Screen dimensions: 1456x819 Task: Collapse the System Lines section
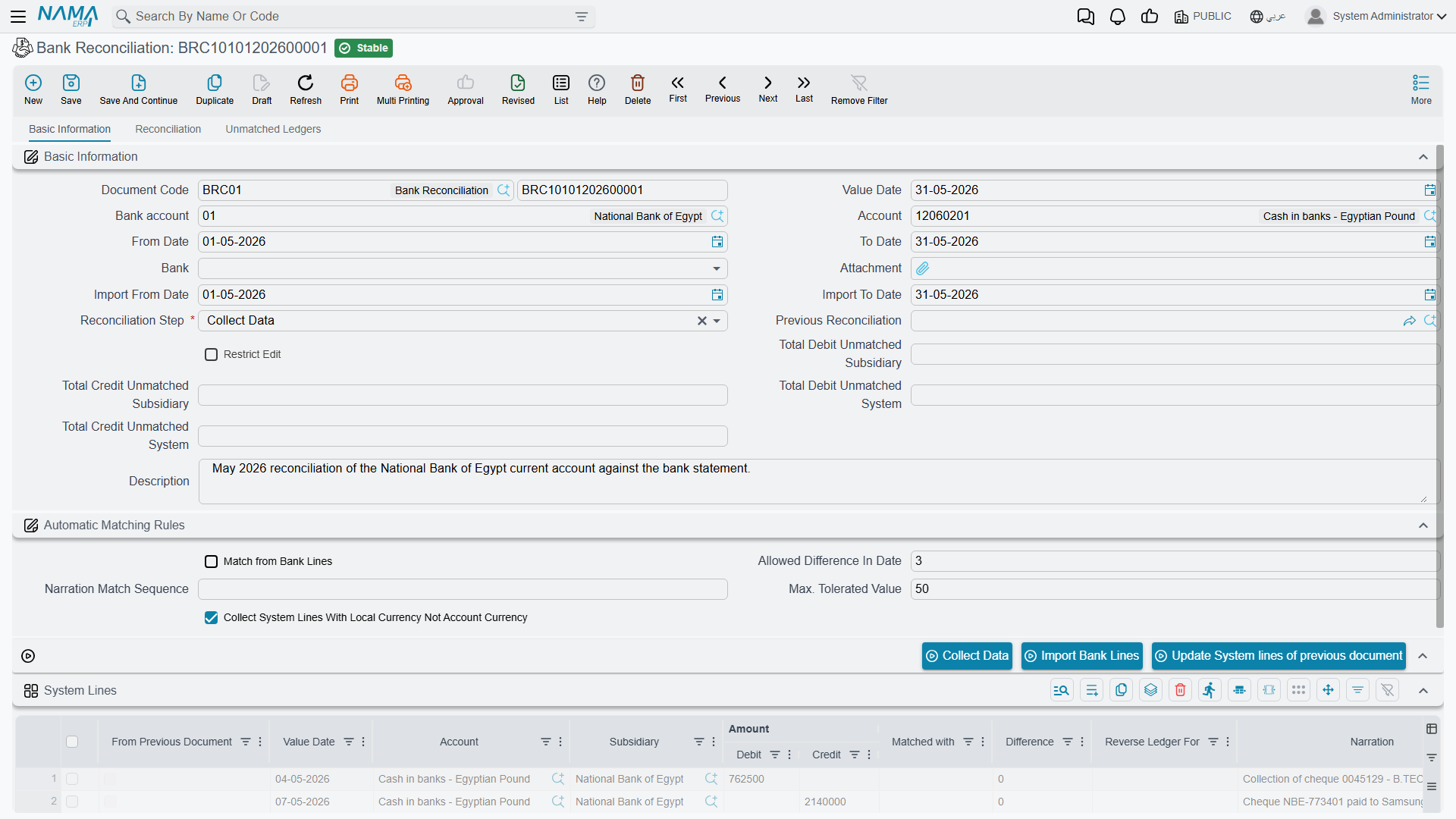(1423, 691)
